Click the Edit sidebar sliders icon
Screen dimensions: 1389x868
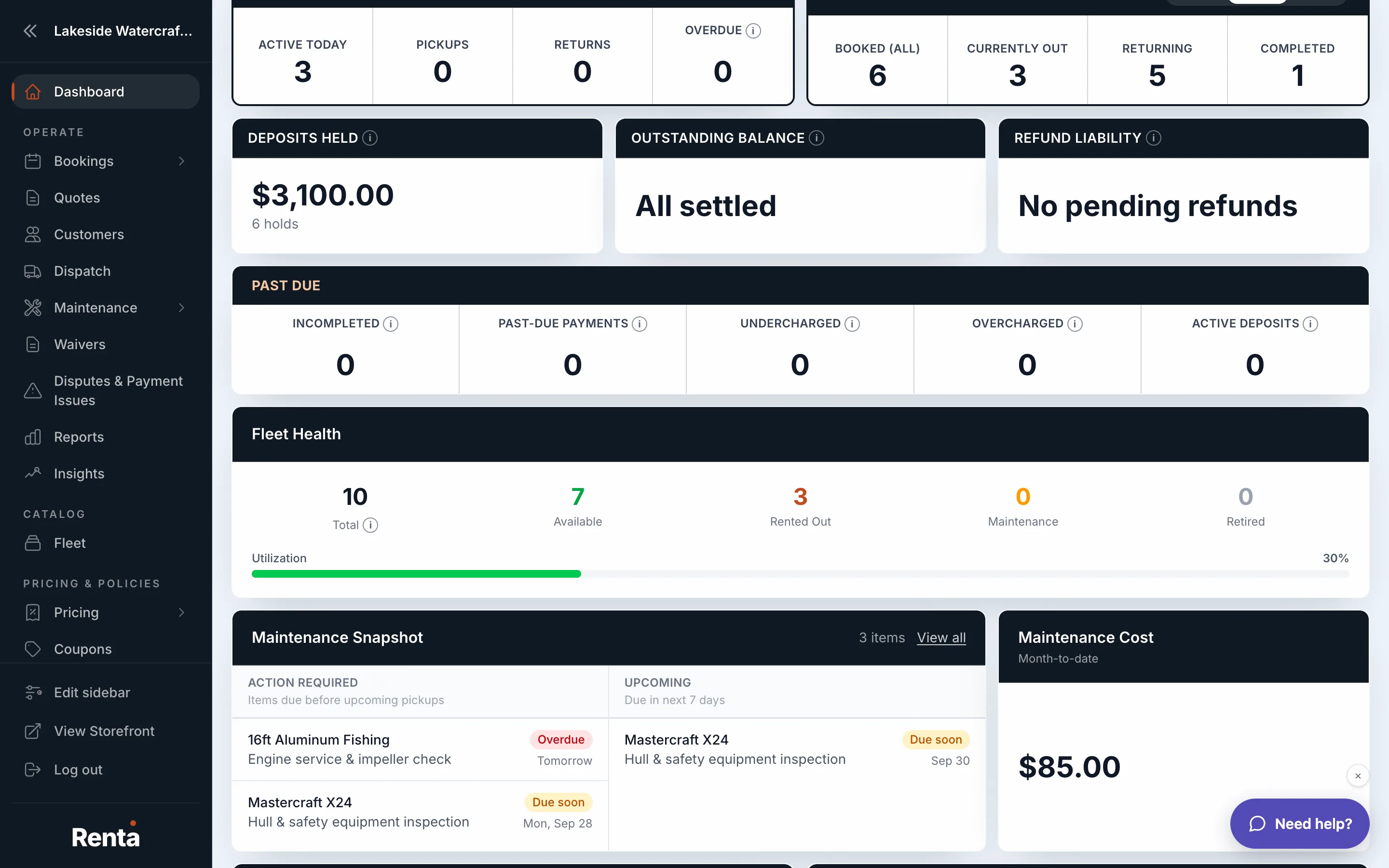pos(33,692)
